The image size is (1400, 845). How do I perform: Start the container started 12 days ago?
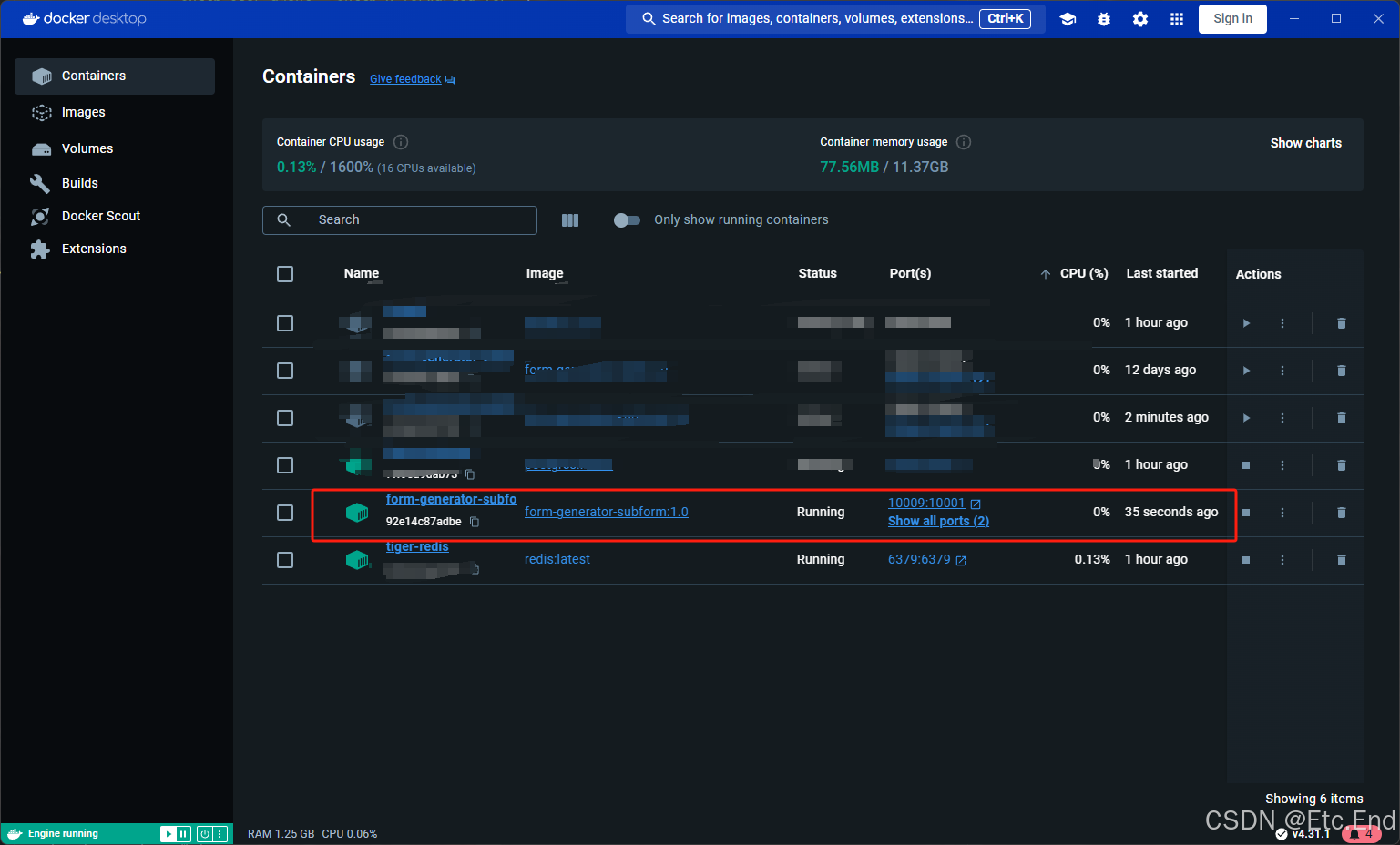pos(1246,371)
